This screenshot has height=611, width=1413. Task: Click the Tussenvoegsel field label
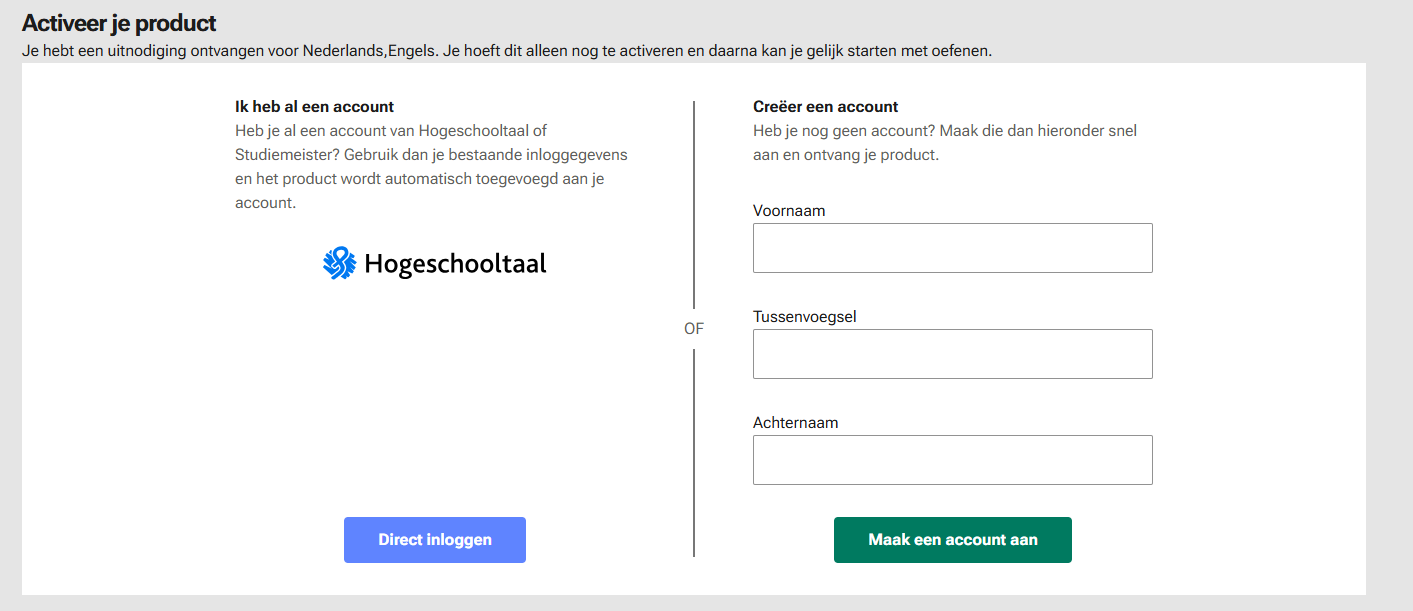pyautogui.click(x=804, y=317)
